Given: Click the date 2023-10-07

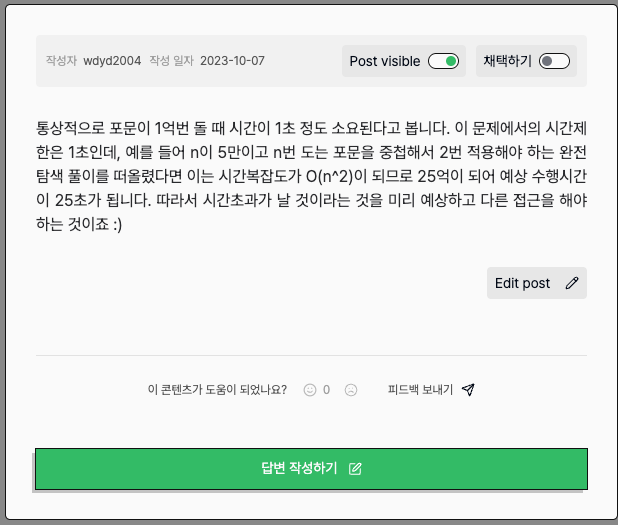Looking at the screenshot, I should pos(232,61).
